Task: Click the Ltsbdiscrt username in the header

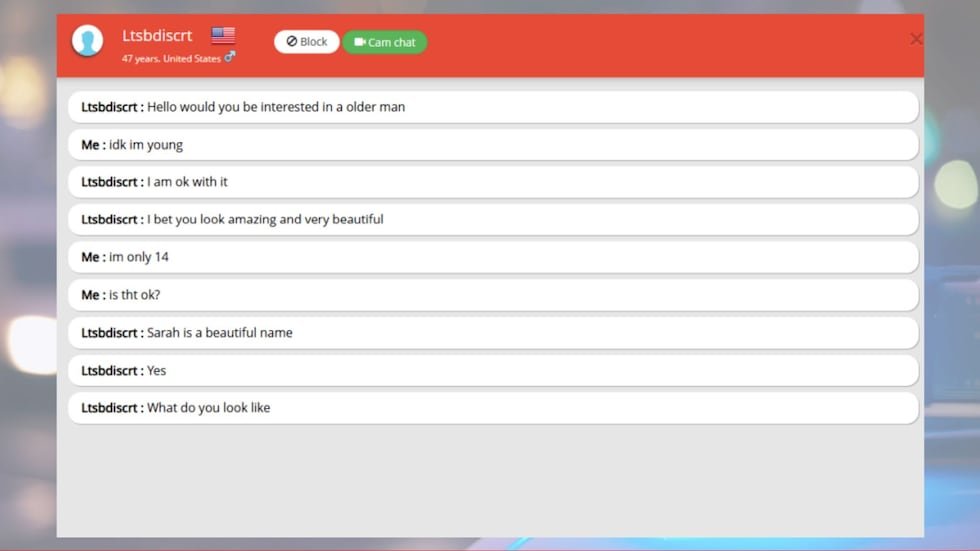Action: tap(157, 36)
